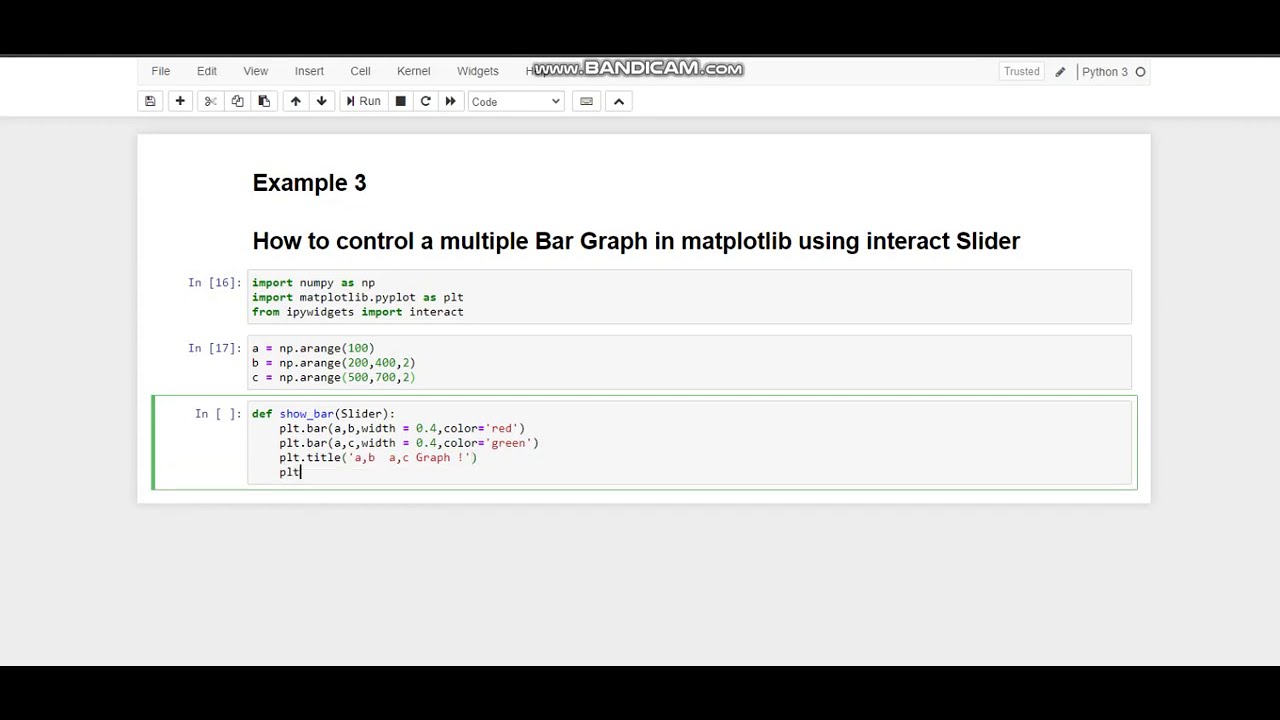Interrupt the kernel with stop icon

click(x=400, y=101)
